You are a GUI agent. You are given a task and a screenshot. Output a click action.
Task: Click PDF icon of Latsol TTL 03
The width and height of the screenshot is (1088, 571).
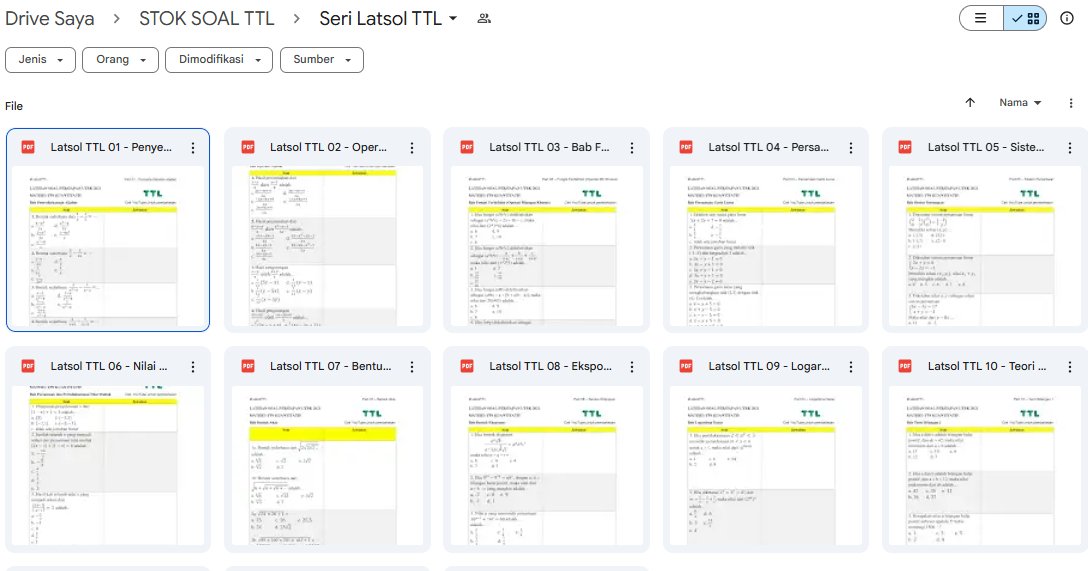467,147
